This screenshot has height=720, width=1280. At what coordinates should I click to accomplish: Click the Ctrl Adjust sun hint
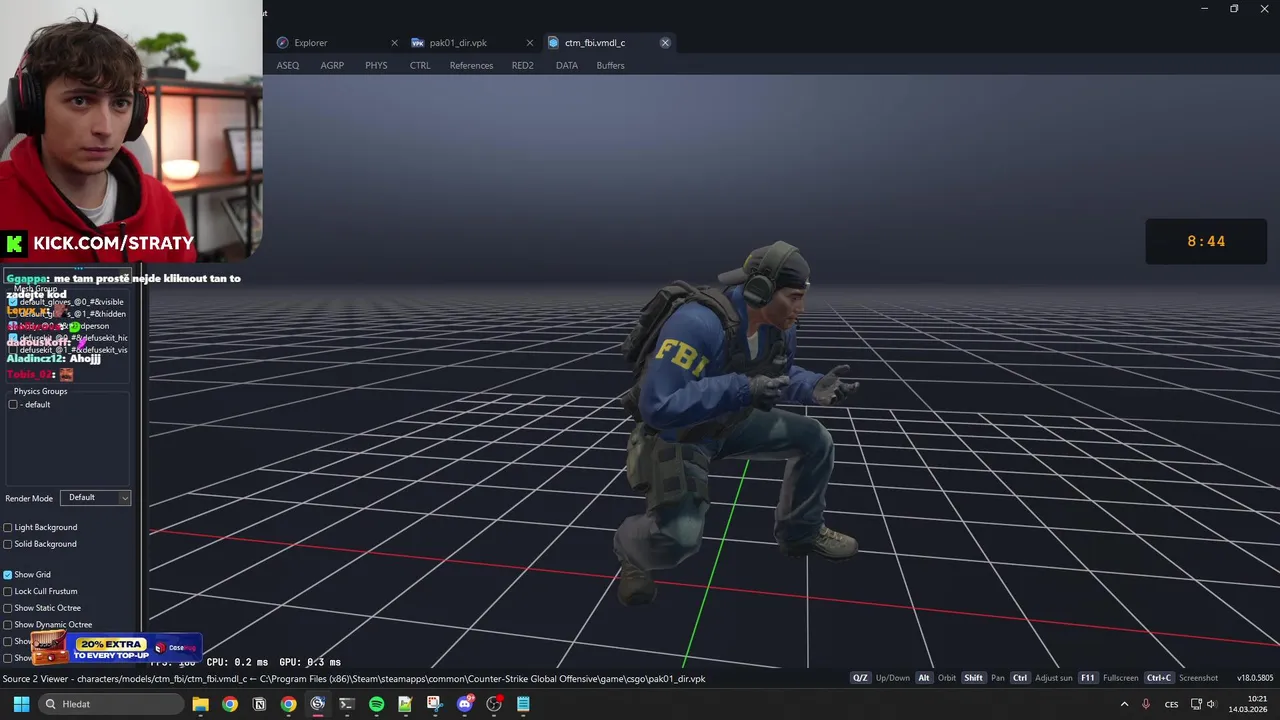(1042, 678)
